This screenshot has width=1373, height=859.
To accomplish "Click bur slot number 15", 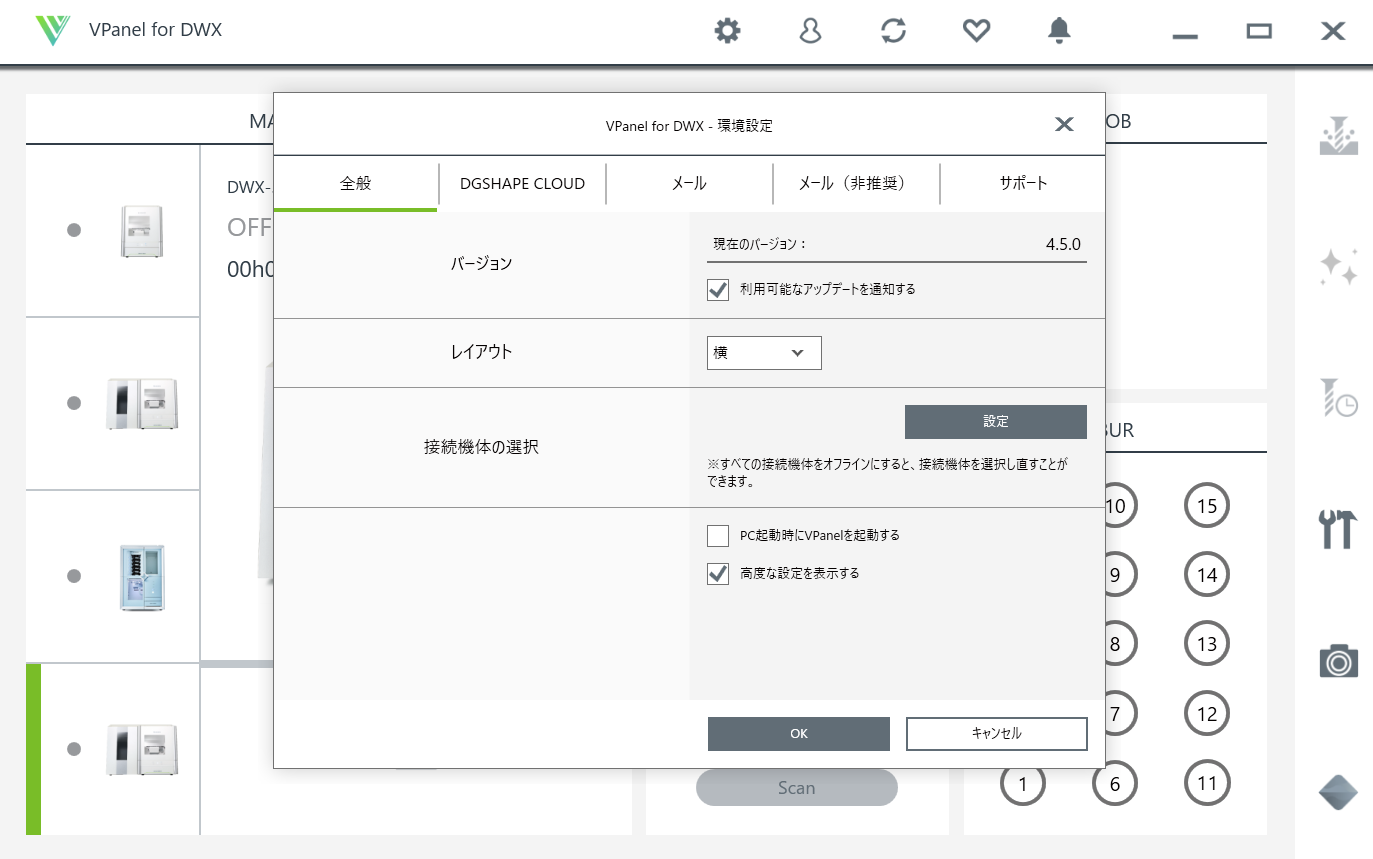I will click(1207, 506).
